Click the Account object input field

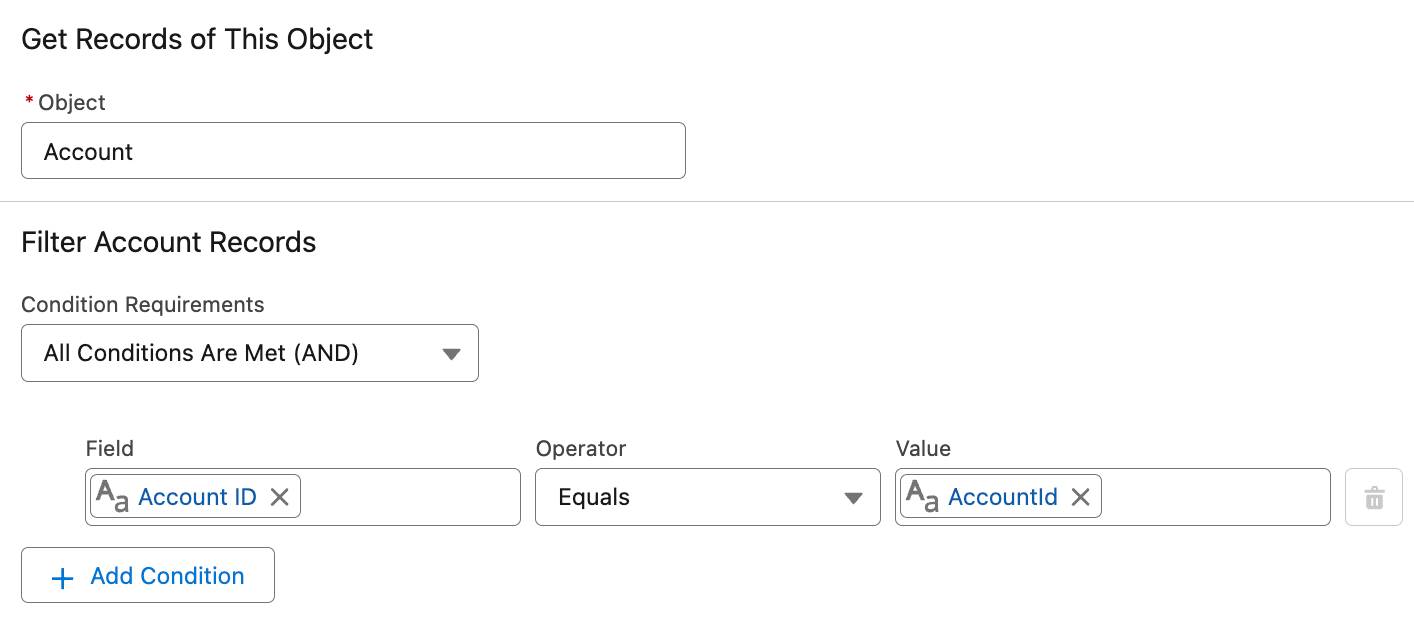pyautogui.click(x=352, y=151)
